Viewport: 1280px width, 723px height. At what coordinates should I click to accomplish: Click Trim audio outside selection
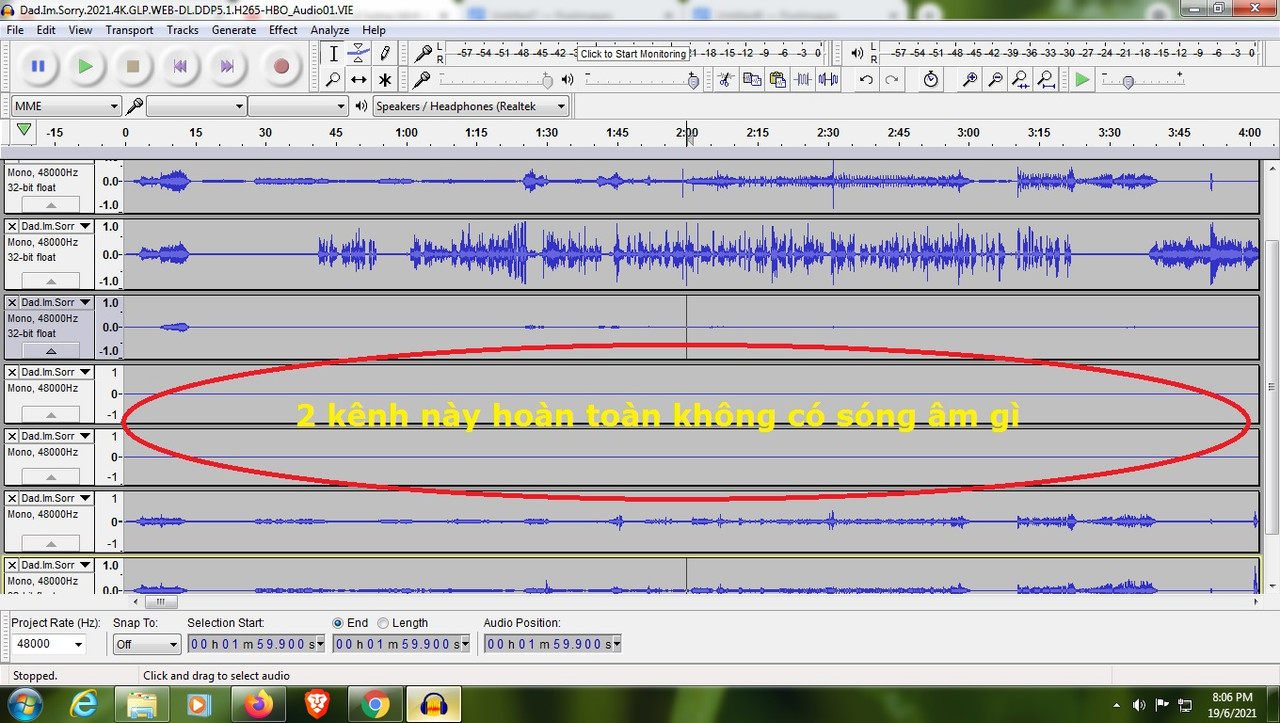803,79
